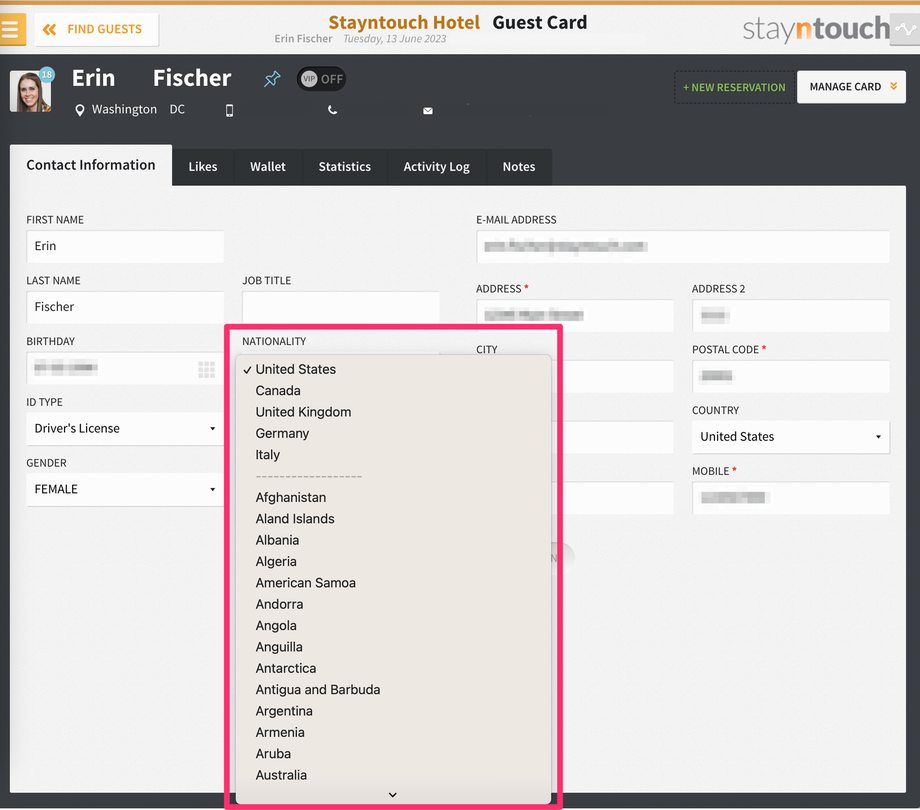Click the E-mail Address field
This screenshot has height=810, width=920.
[x=683, y=246]
